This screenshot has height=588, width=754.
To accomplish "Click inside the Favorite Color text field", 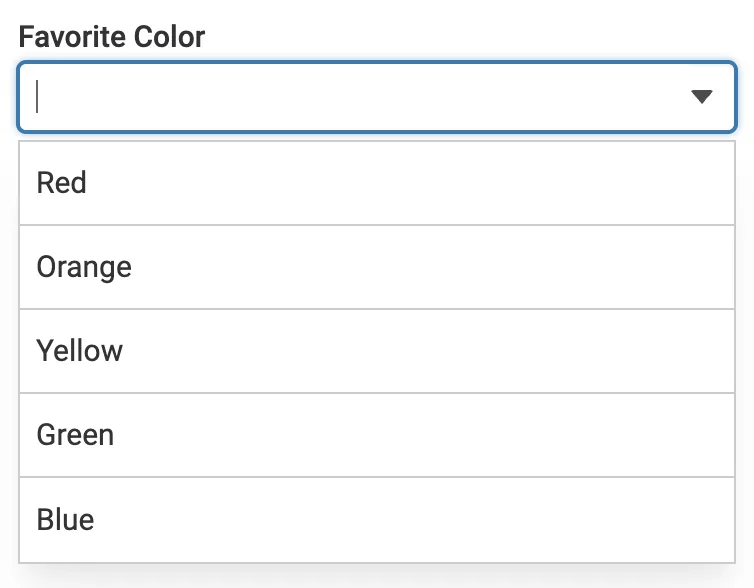I will point(350,97).
